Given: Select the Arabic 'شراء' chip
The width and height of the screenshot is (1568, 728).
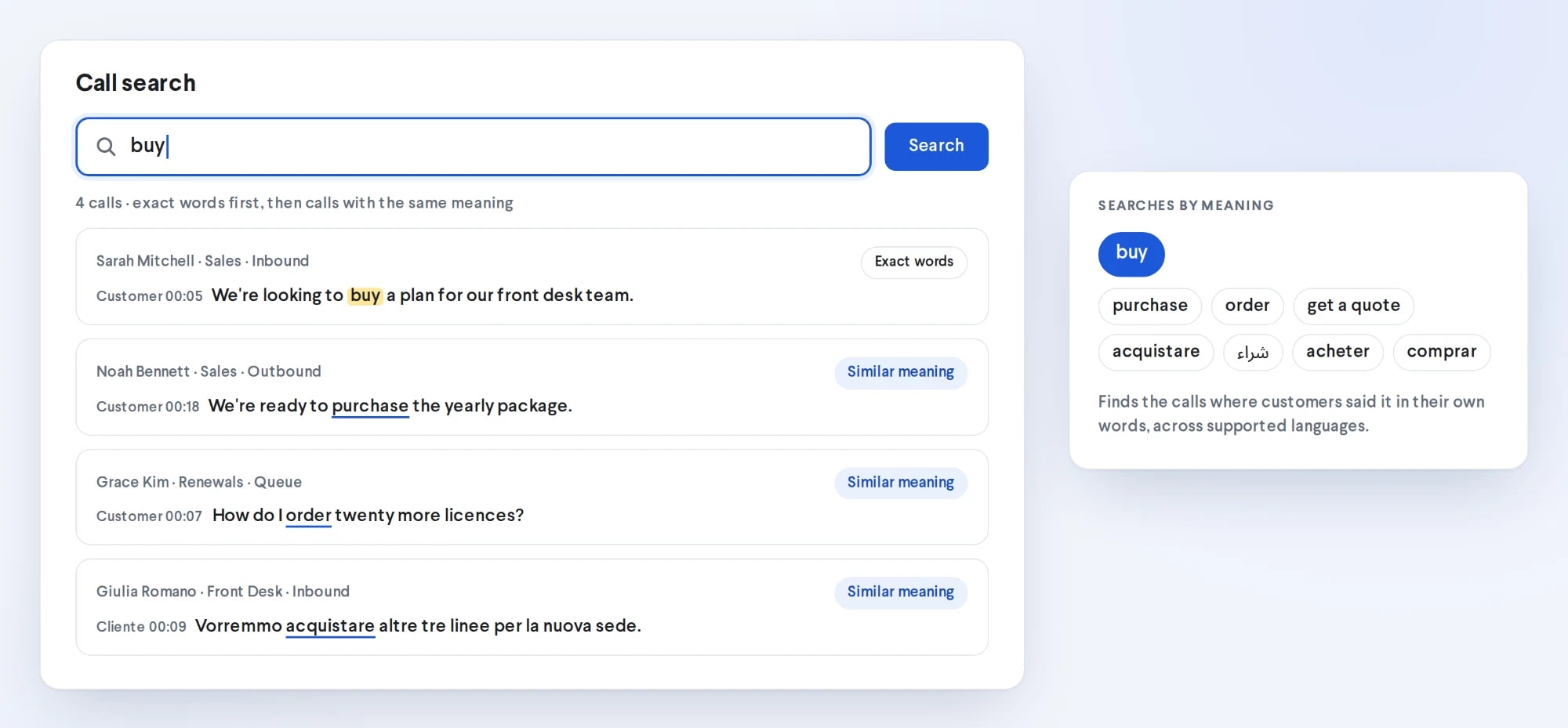Looking at the screenshot, I should (x=1253, y=352).
